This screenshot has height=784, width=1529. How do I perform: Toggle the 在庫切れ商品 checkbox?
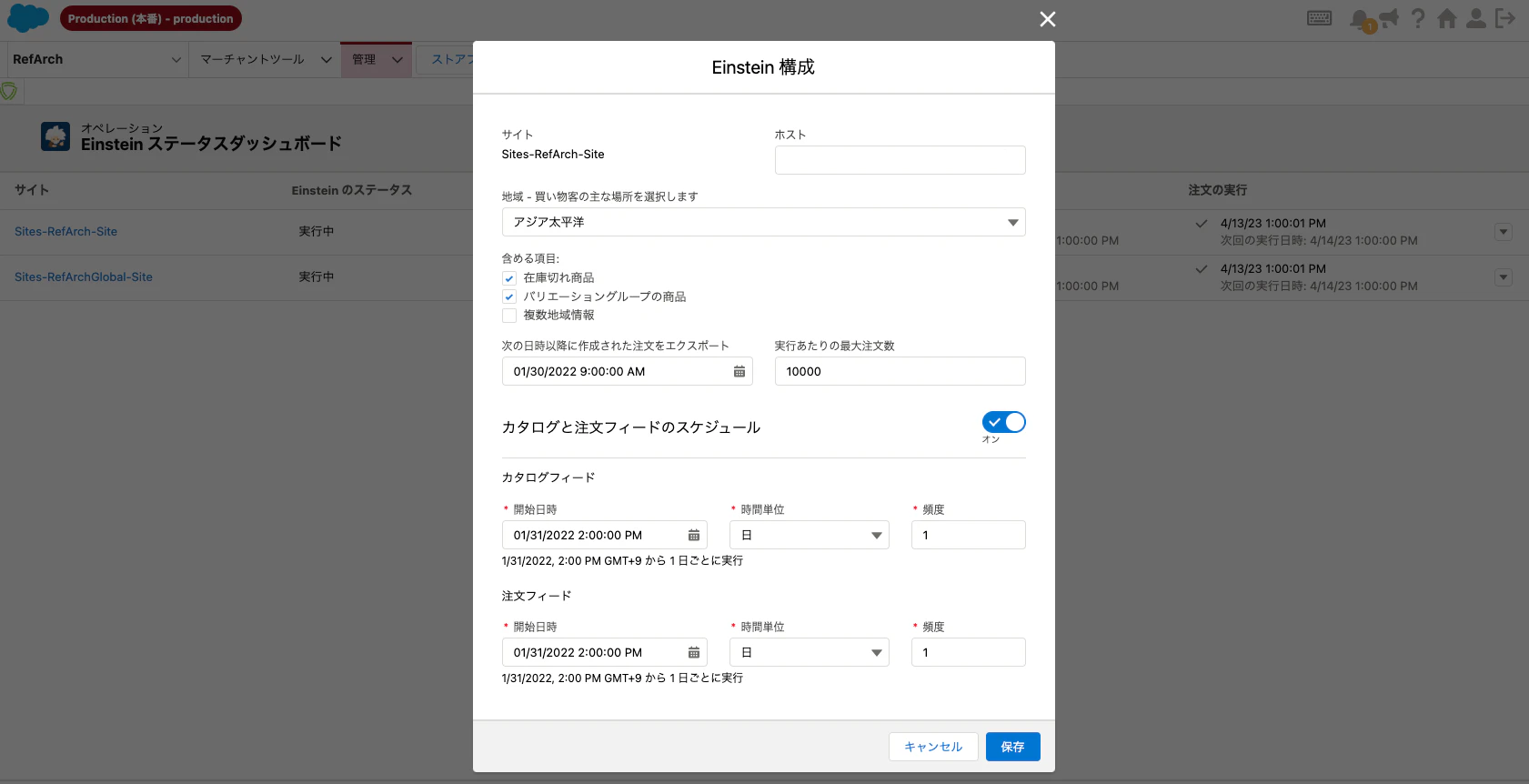point(509,278)
